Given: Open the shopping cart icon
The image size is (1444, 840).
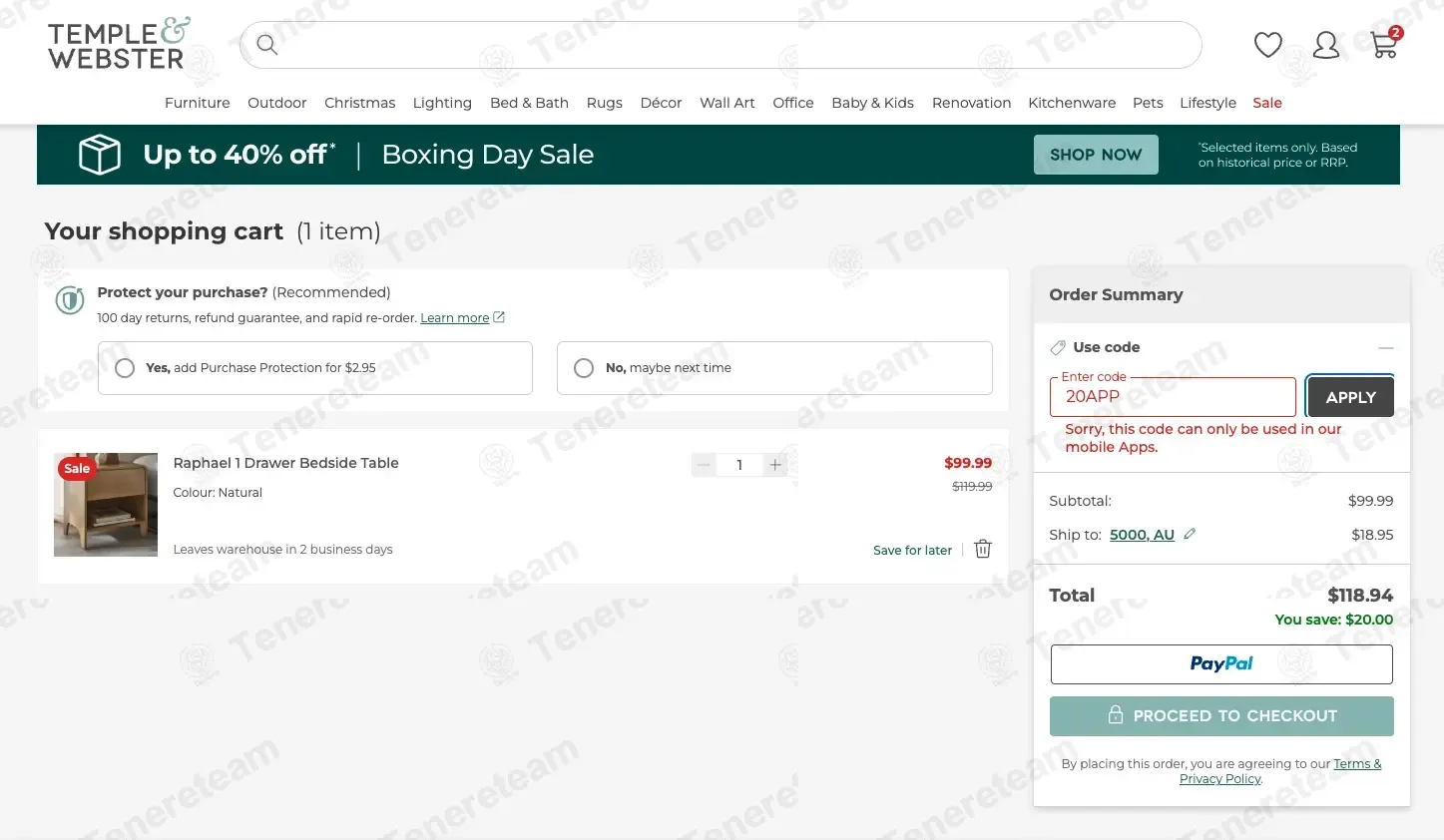Looking at the screenshot, I should 1384,45.
